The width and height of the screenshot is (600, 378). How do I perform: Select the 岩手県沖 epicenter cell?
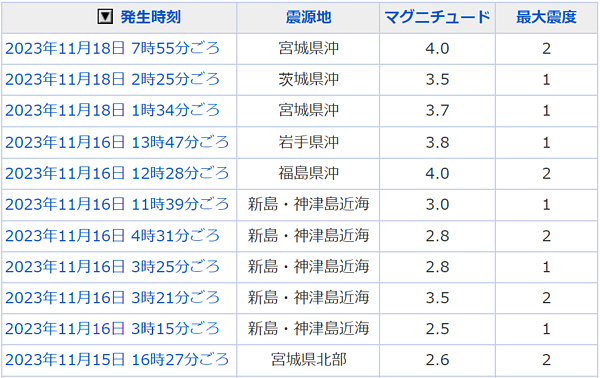point(308,142)
